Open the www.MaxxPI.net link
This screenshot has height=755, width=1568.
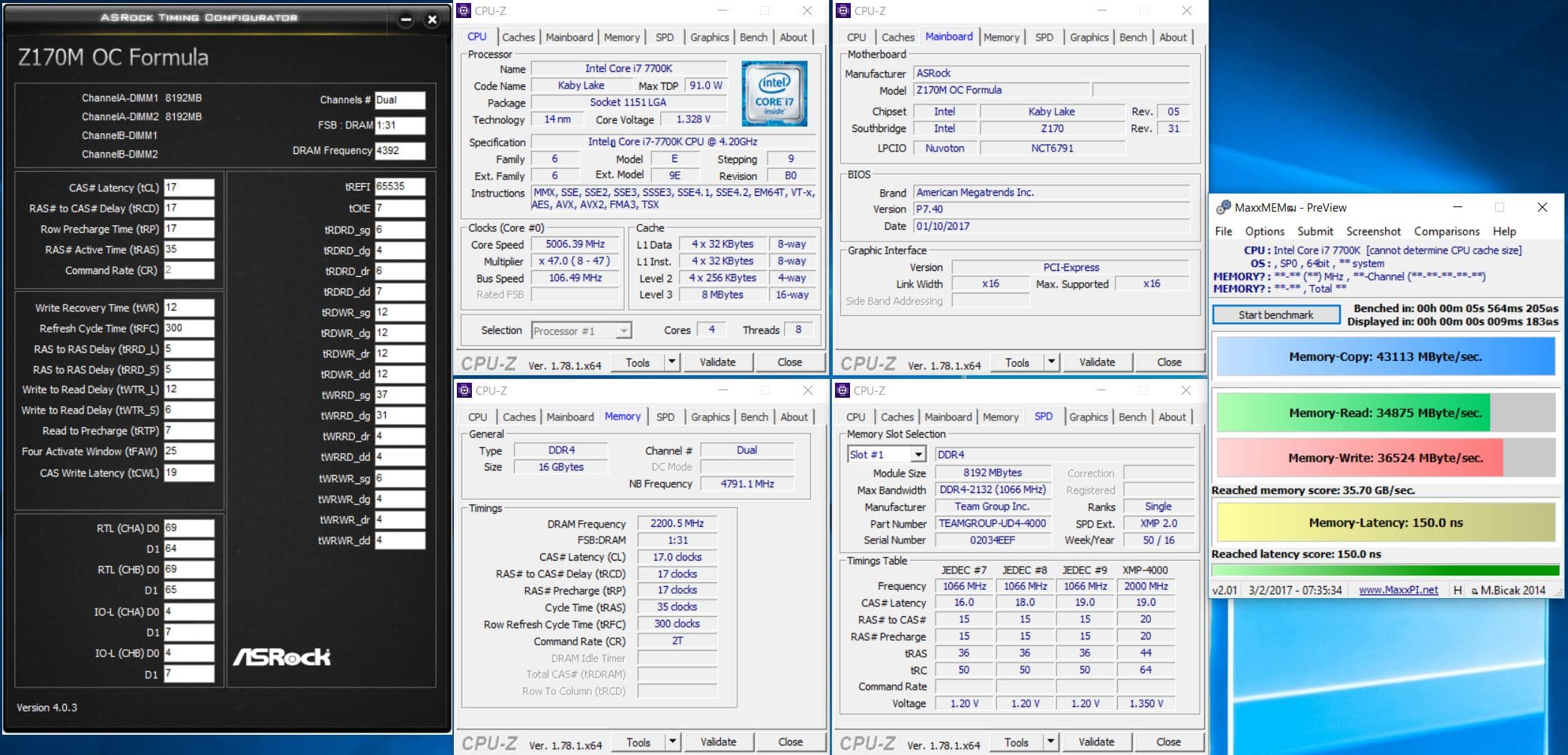tap(1398, 590)
